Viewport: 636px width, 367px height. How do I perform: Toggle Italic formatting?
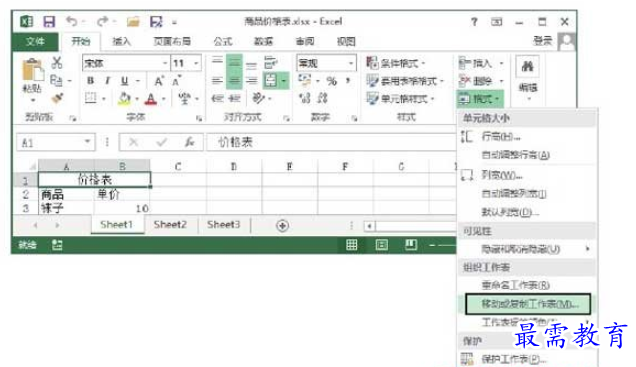click(x=107, y=81)
